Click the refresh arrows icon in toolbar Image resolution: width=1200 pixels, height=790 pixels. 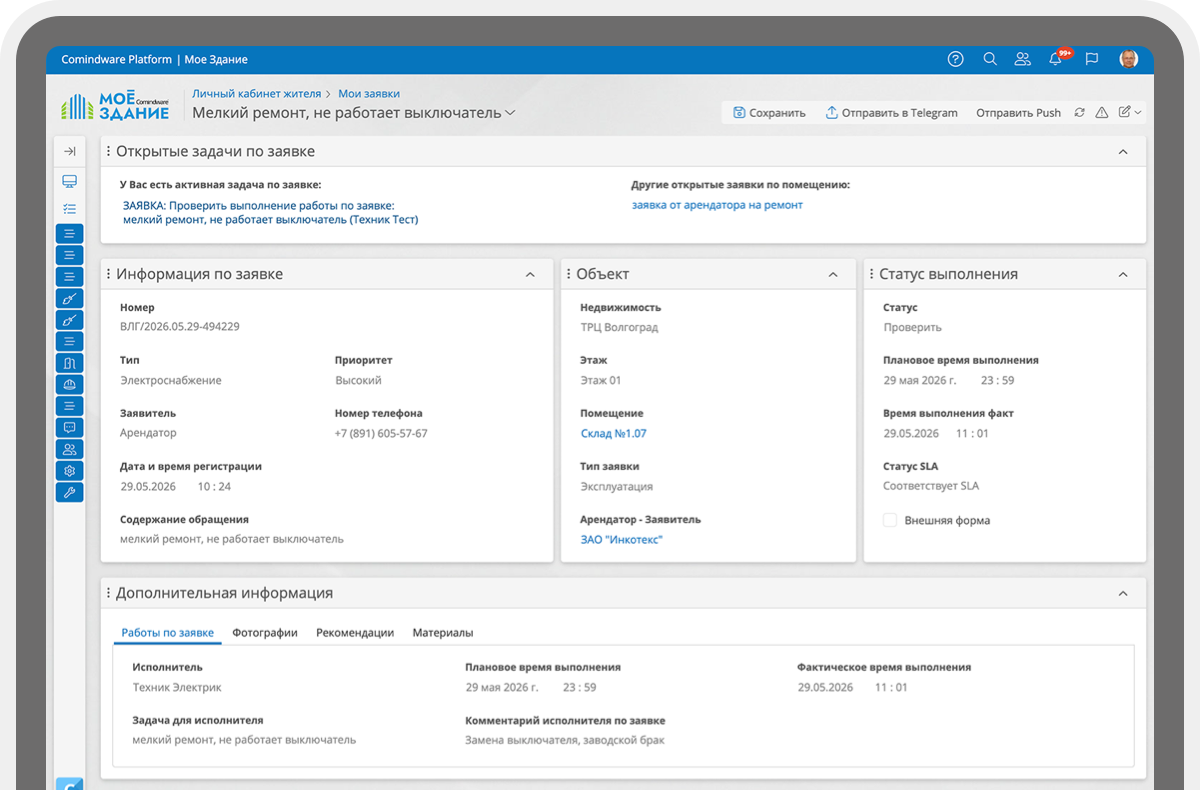pos(1079,113)
